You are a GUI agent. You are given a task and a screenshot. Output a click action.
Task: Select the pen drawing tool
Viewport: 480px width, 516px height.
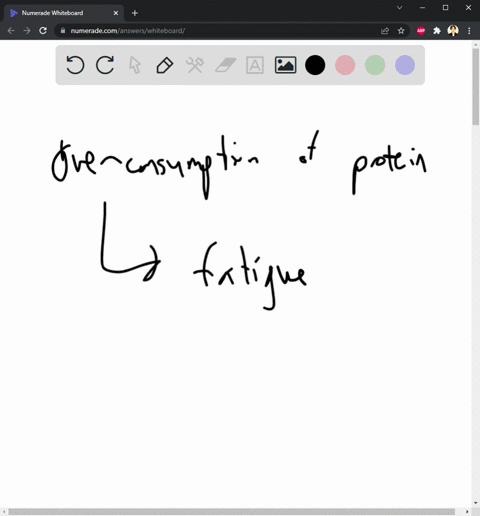165,65
